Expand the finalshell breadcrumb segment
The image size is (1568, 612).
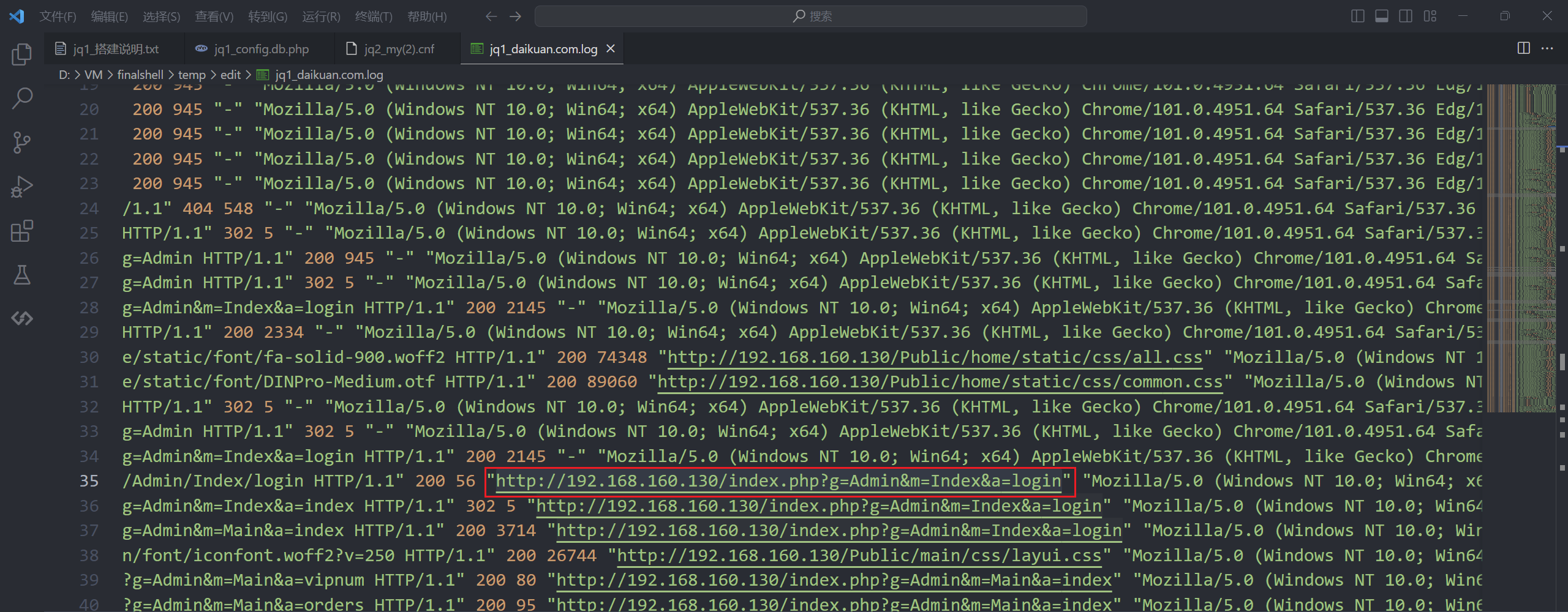point(140,75)
